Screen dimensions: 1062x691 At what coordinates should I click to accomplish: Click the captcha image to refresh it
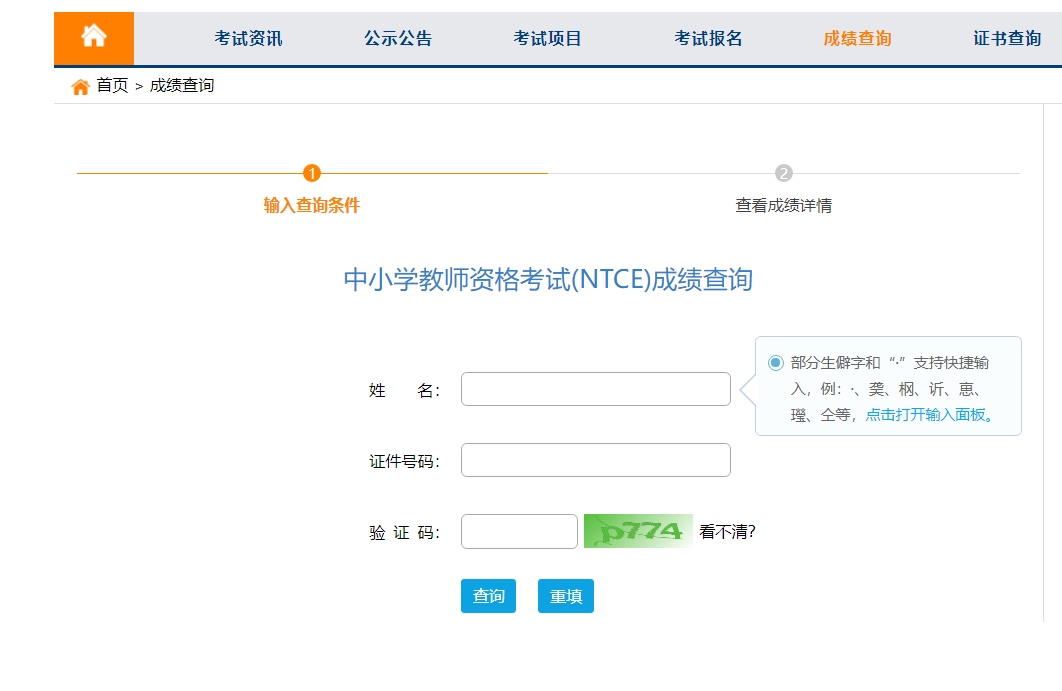[x=638, y=531]
